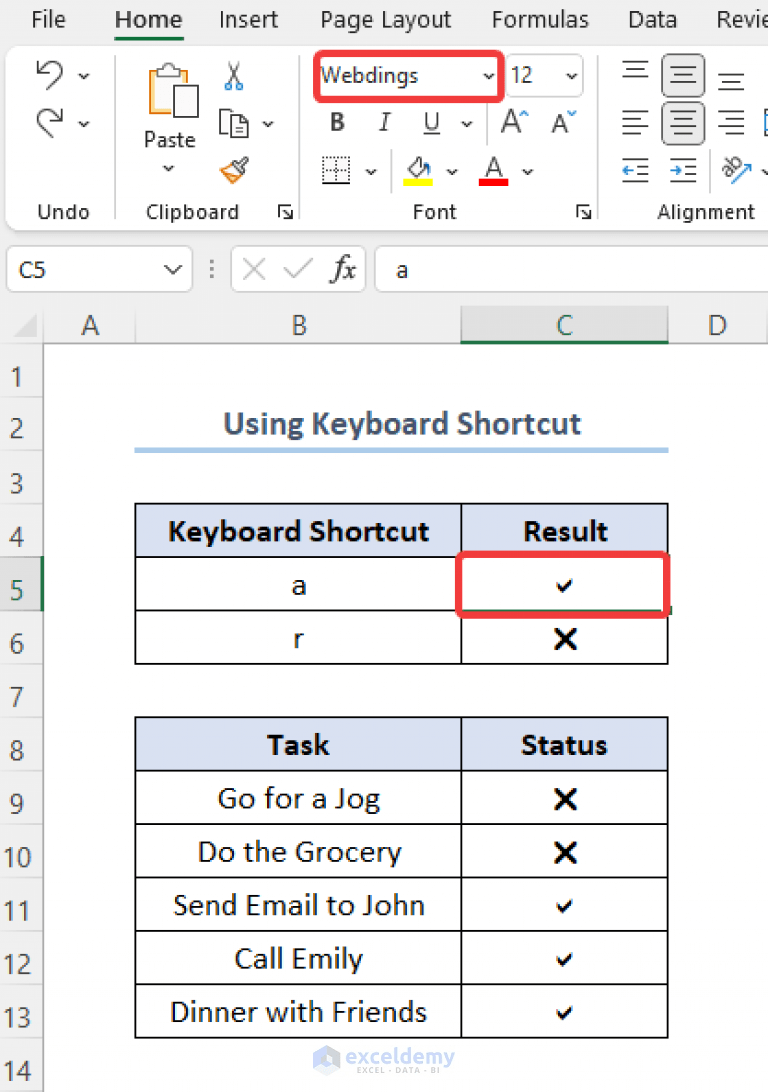Toggle bold formatting

tap(336, 122)
